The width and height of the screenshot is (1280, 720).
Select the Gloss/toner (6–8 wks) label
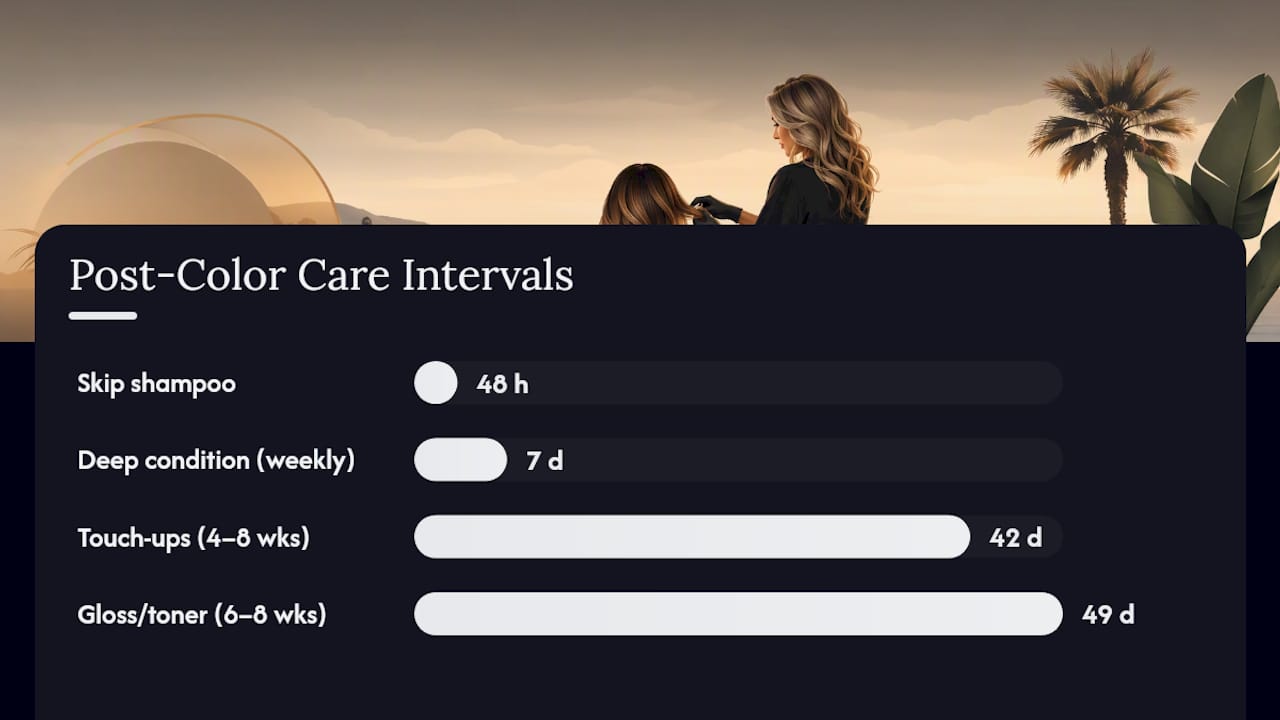pyautogui.click(x=202, y=614)
